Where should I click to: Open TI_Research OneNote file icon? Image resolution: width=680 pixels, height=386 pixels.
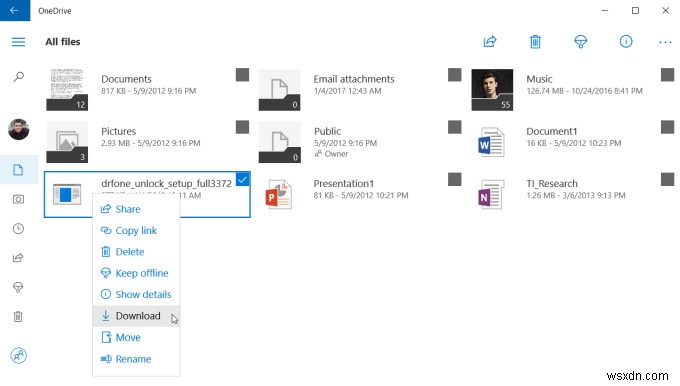[491, 194]
